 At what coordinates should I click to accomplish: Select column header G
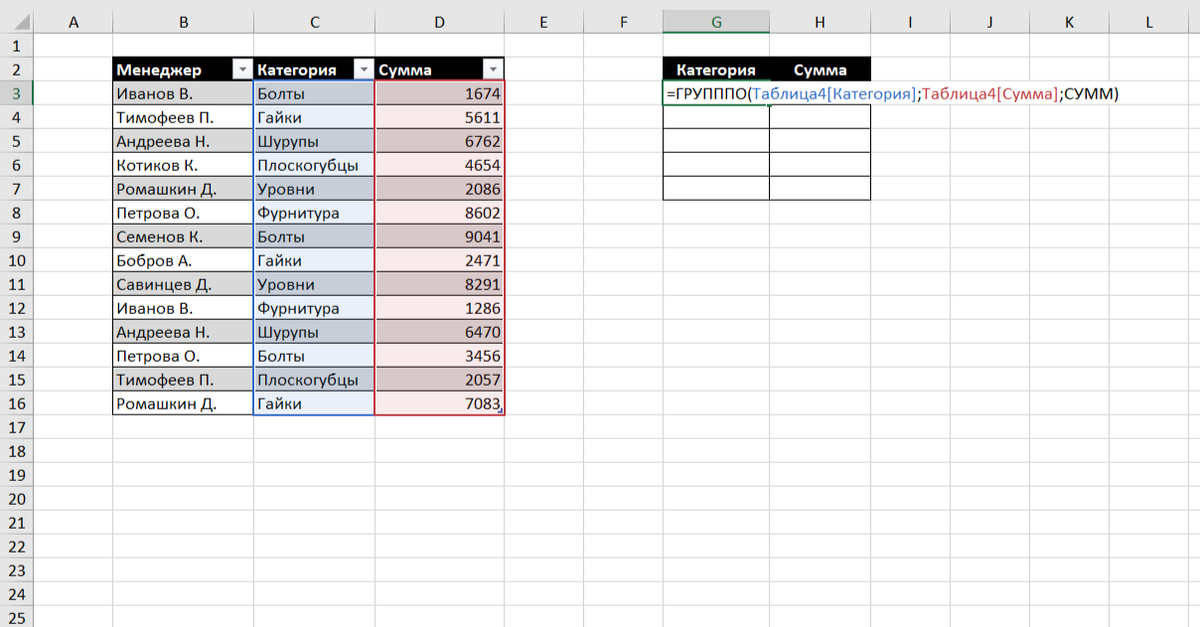coord(716,22)
